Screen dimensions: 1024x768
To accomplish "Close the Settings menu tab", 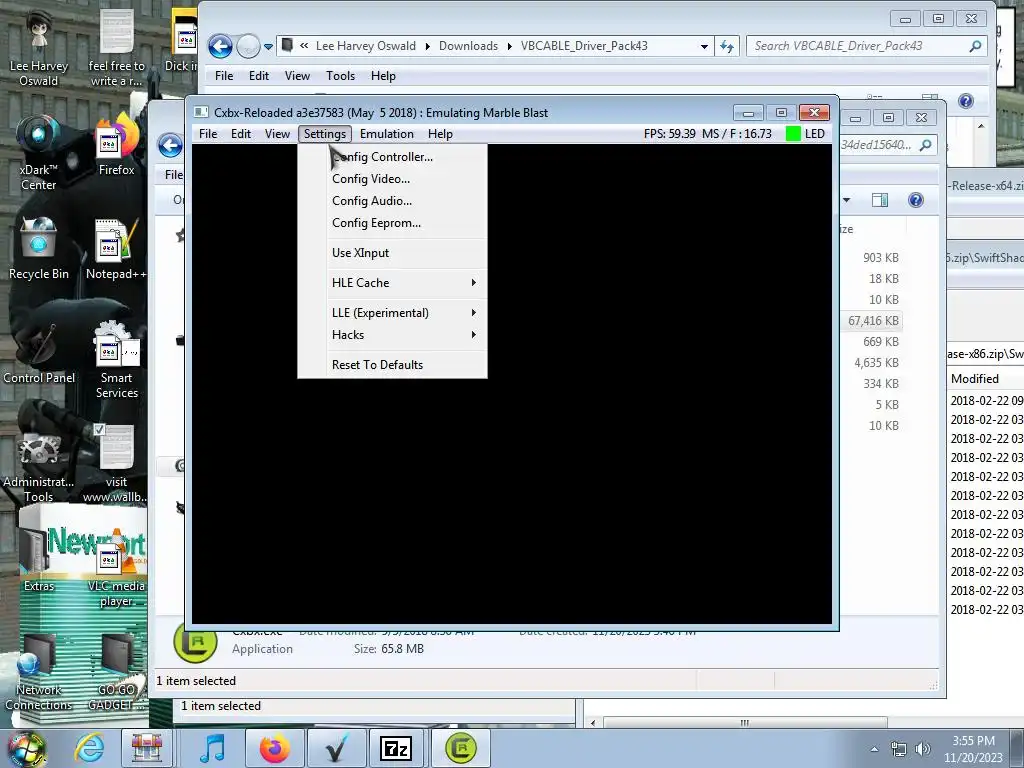I will click(x=325, y=134).
